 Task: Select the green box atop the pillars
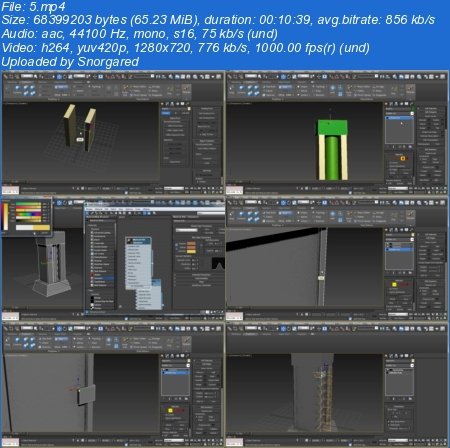[x=332, y=127]
